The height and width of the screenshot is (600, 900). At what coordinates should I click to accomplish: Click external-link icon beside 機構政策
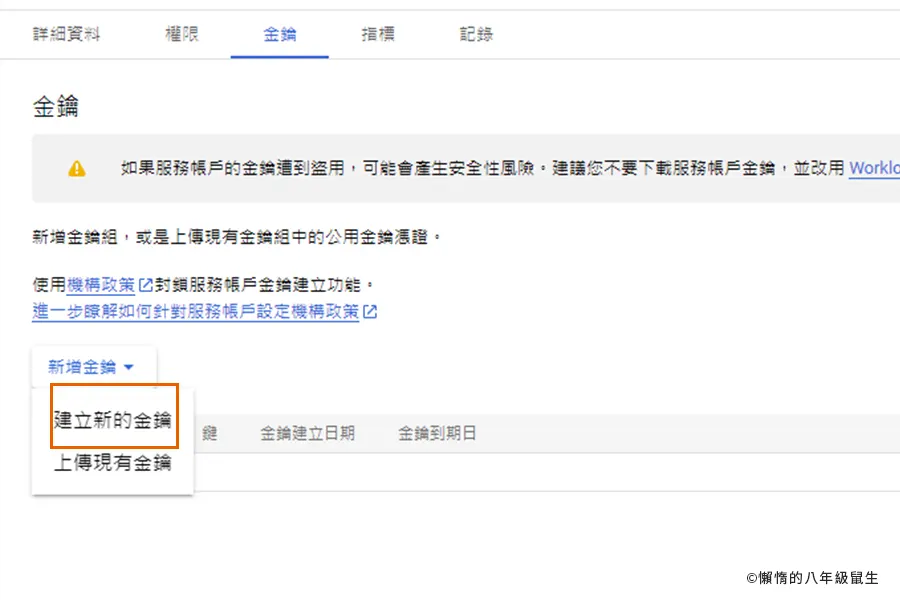tap(146, 285)
